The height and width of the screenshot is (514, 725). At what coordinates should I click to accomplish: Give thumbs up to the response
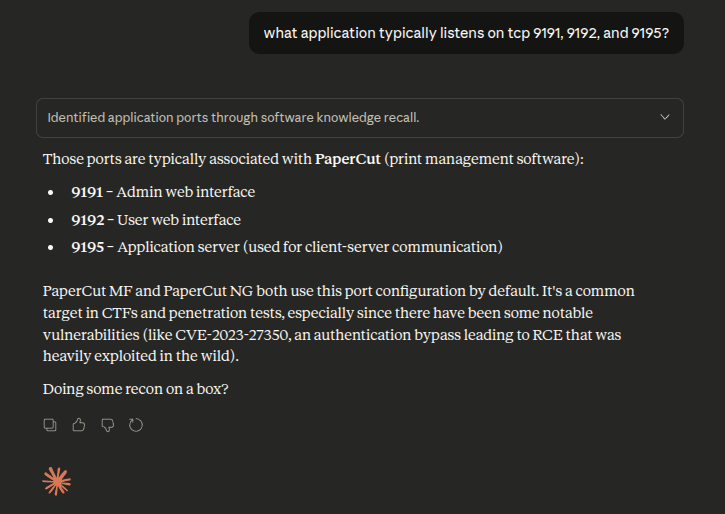click(79, 425)
